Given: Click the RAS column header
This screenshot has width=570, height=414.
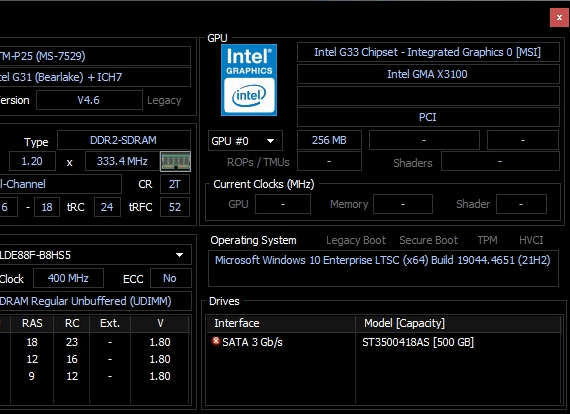Looking at the screenshot, I should click(x=32, y=323).
